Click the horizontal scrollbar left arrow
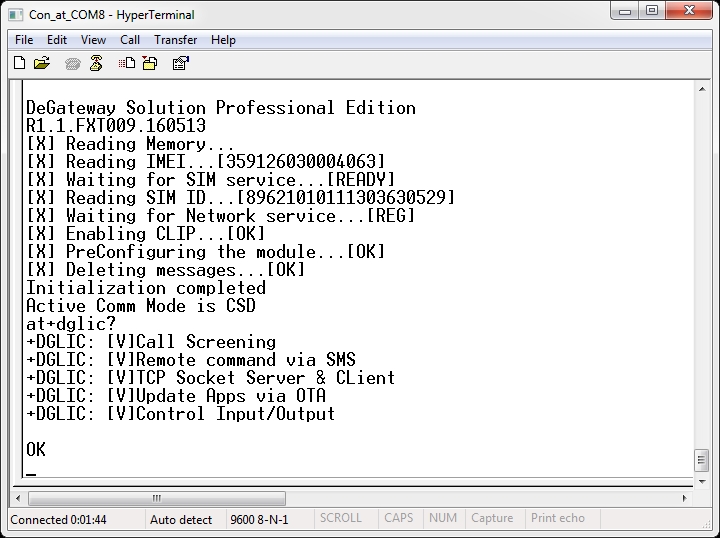 (x=18, y=498)
